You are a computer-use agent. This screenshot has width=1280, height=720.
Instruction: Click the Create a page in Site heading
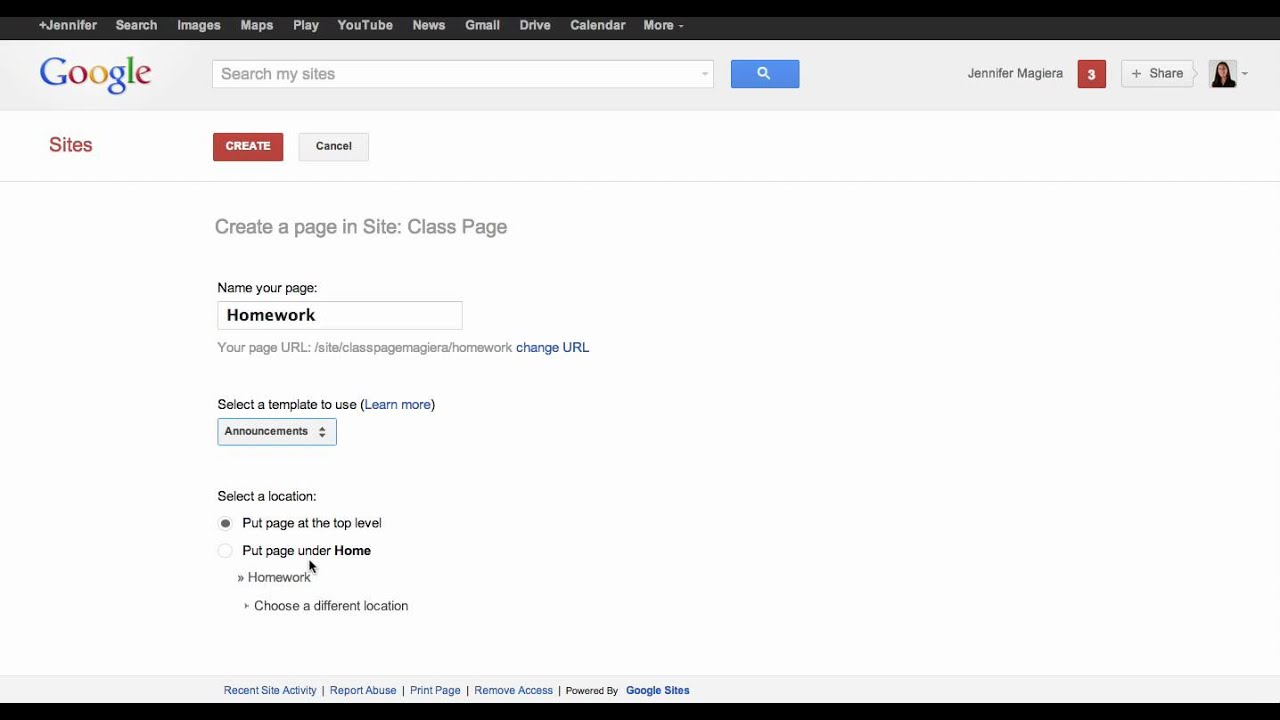[x=361, y=227]
